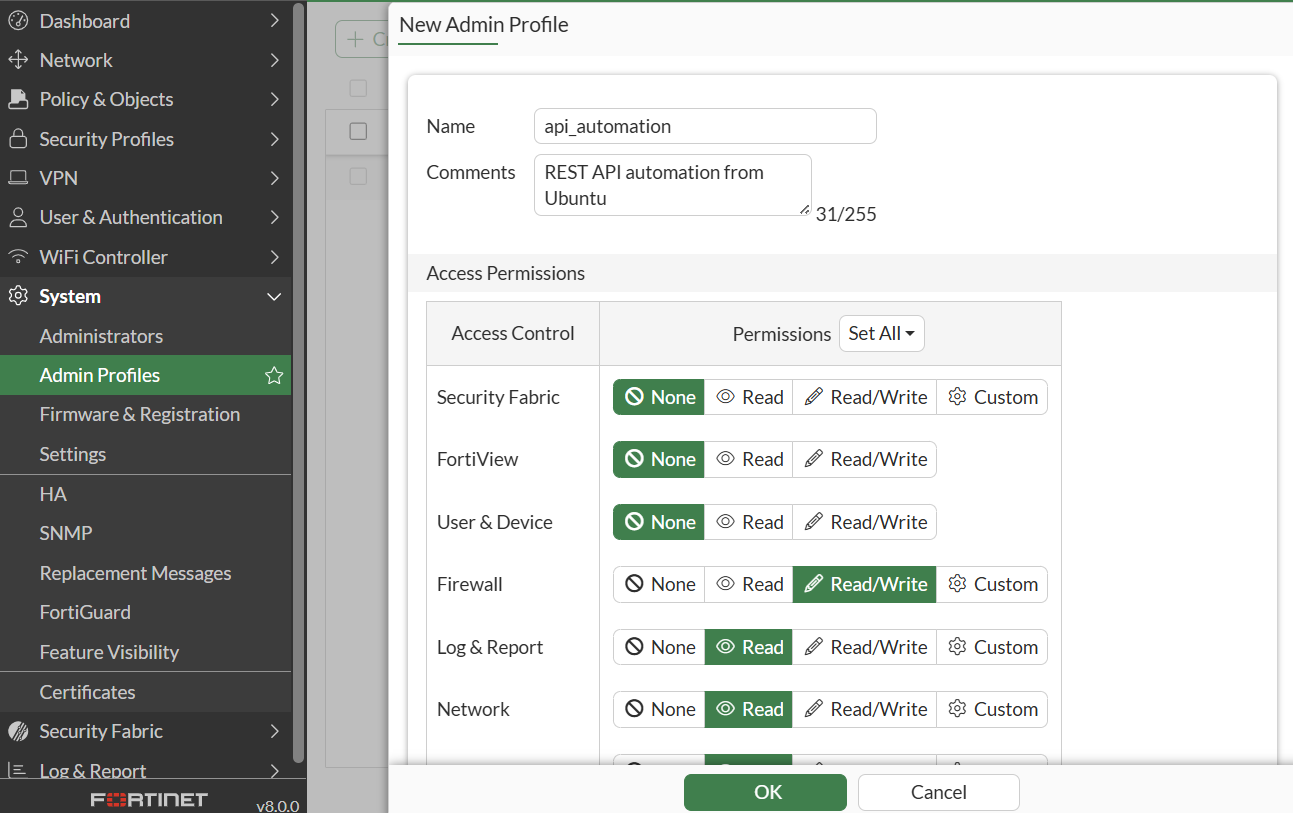Click the Network sidebar icon
1293x813 pixels.
pos(17,60)
